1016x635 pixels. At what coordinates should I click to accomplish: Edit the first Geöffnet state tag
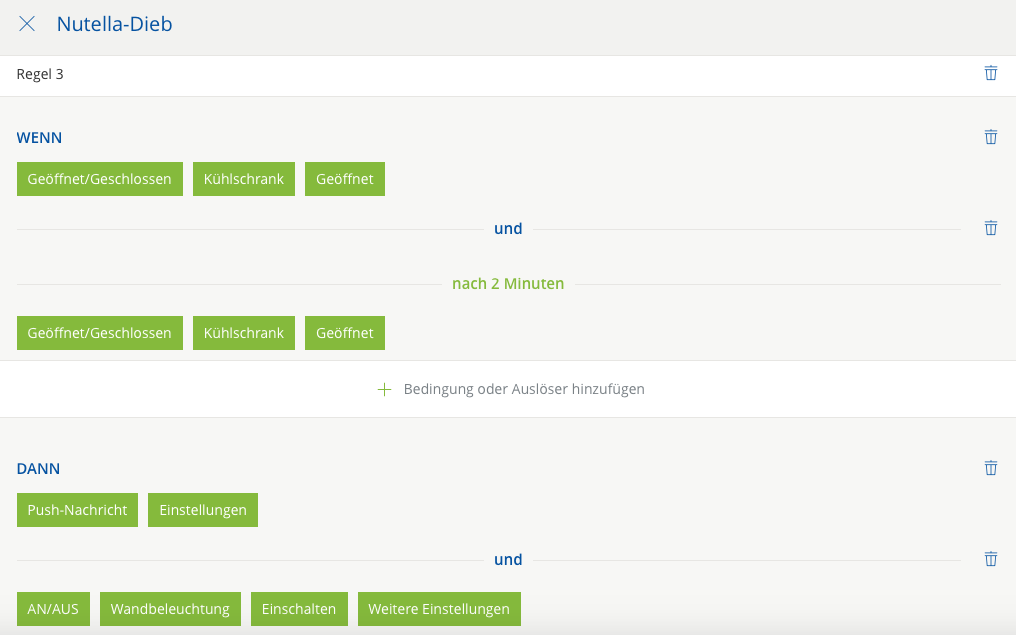pos(345,179)
